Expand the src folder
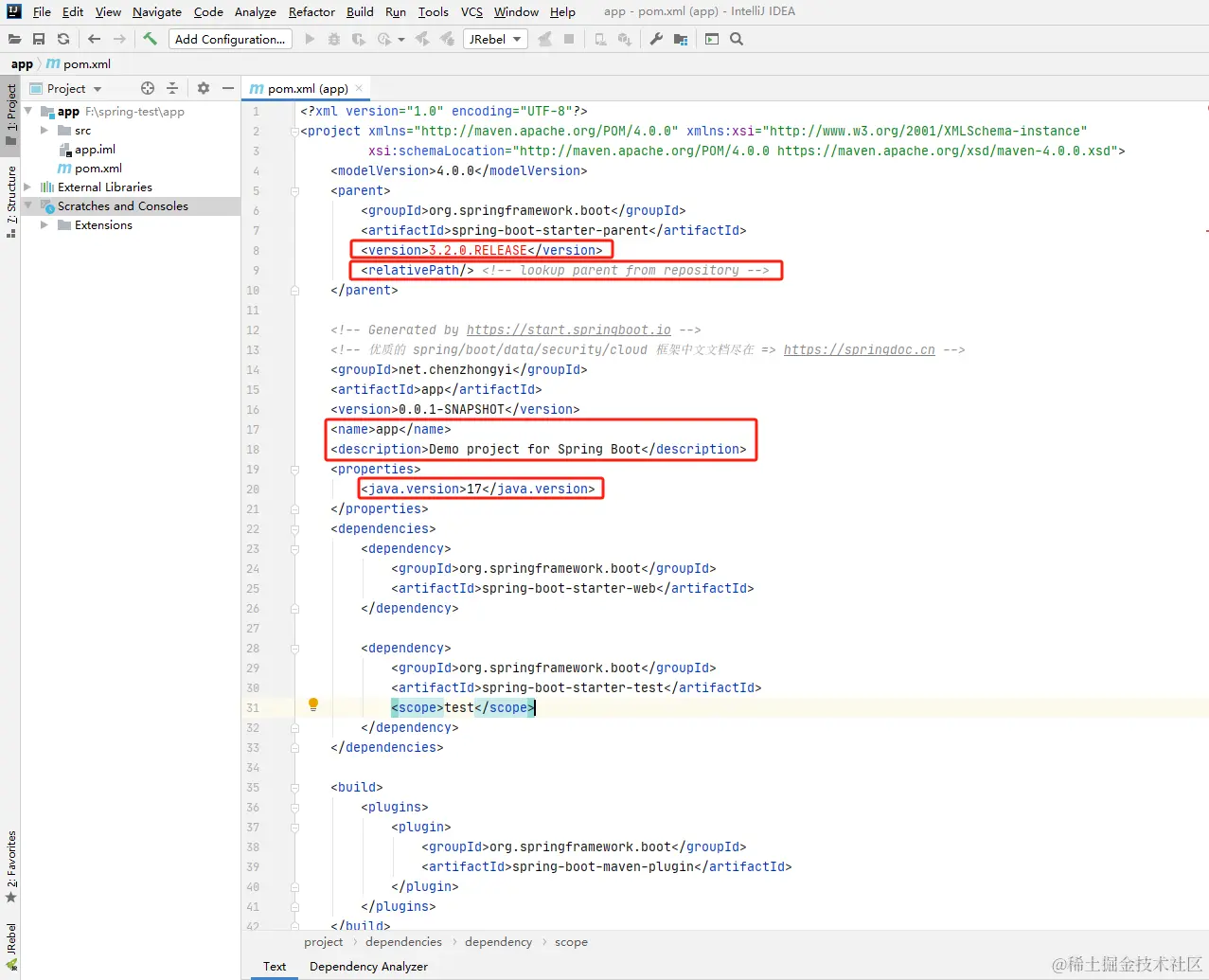The width and height of the screenshot is (1209, 980). pos(44,130)
